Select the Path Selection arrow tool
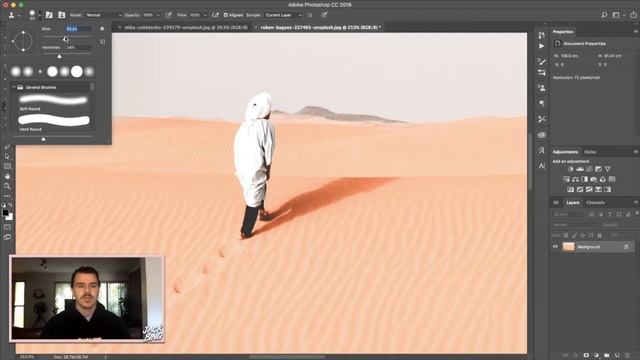Viewport: 640px width, 360px height. (x=7, y=157)
